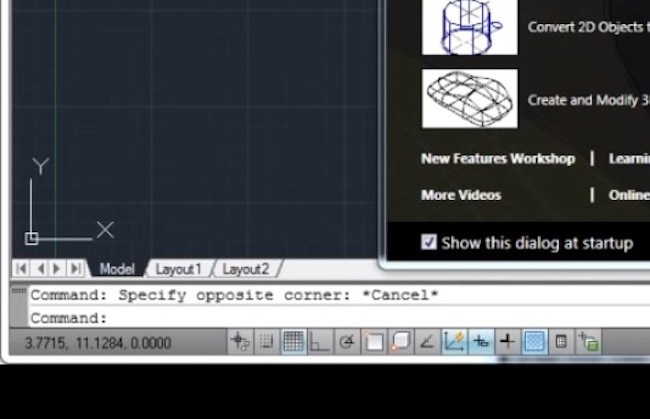Show lineweight using status bar icon
The width and height of the screenshot is (650, 419).
pyautogui.click(x=507, y=342)
